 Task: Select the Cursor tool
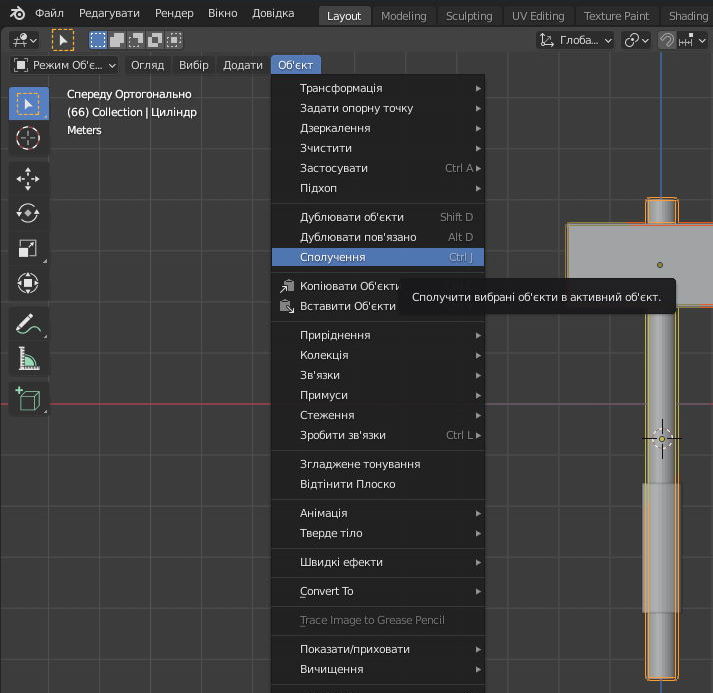pyautogui.click(x=29, y=138)
